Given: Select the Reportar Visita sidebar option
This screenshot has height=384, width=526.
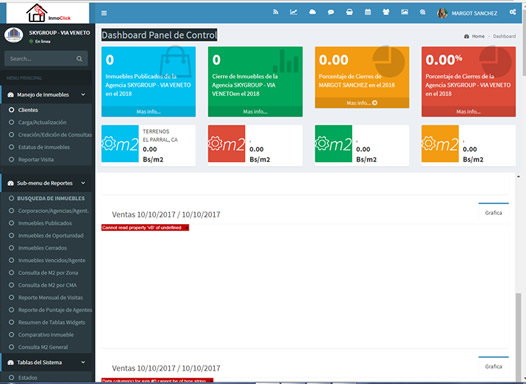Looking at the screenshot, I should tap(36, 160).
